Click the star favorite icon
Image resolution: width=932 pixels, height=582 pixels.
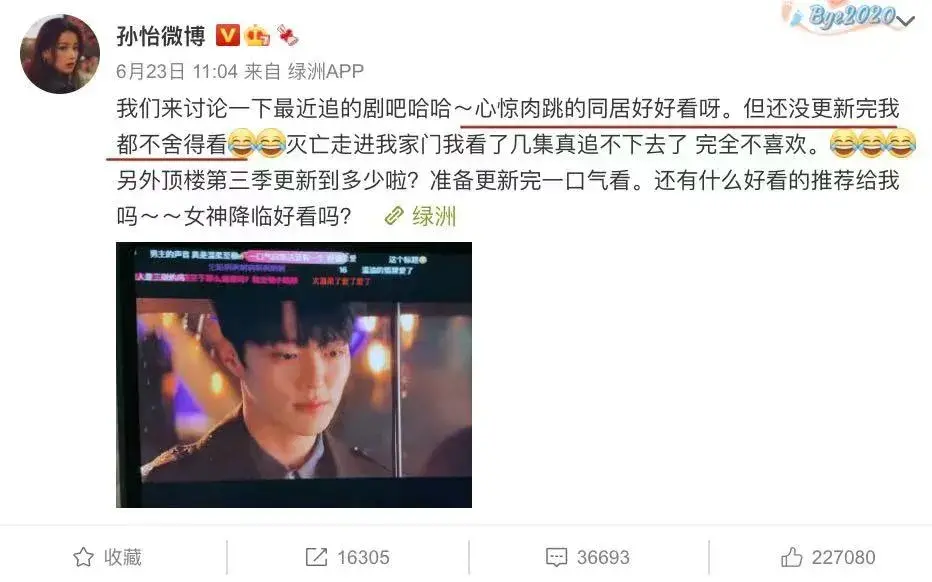pyautogui.click(x=83, y=557)
